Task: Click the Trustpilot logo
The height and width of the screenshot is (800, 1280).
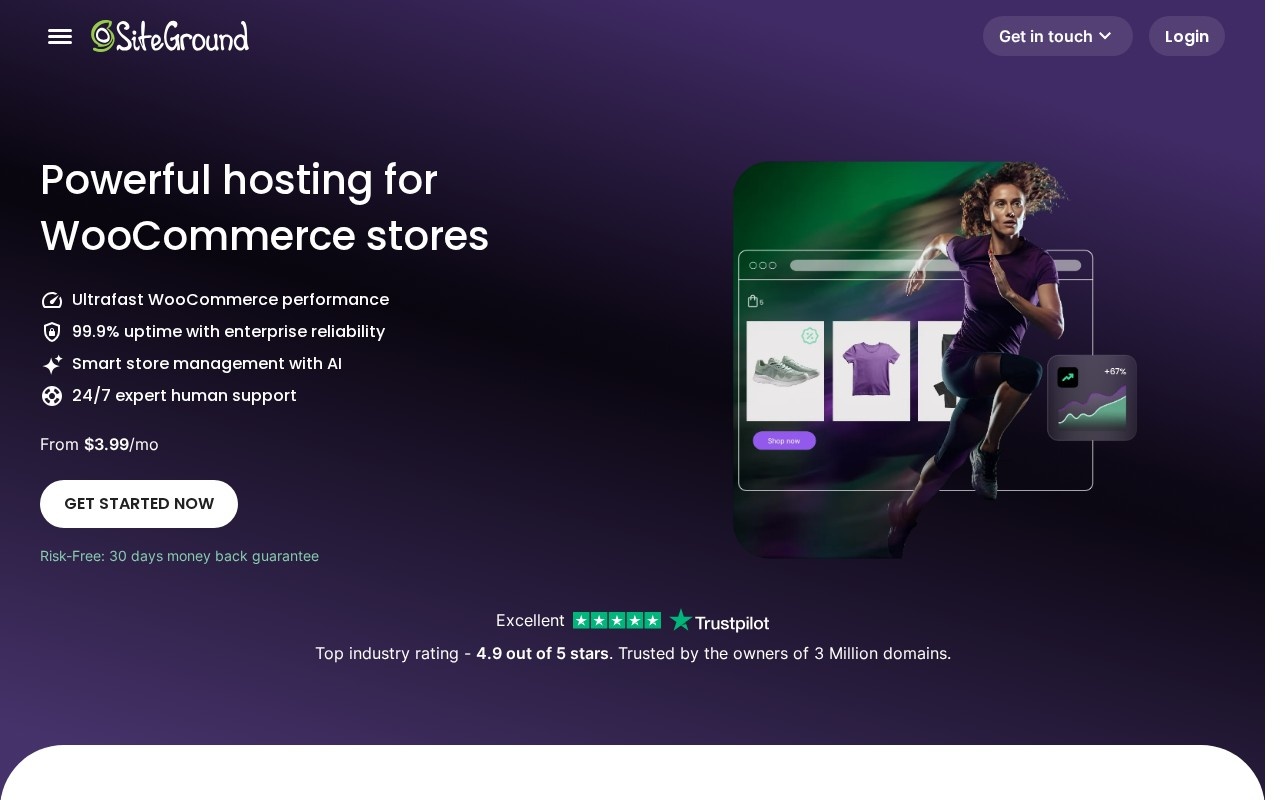Action: coord(719,621)
